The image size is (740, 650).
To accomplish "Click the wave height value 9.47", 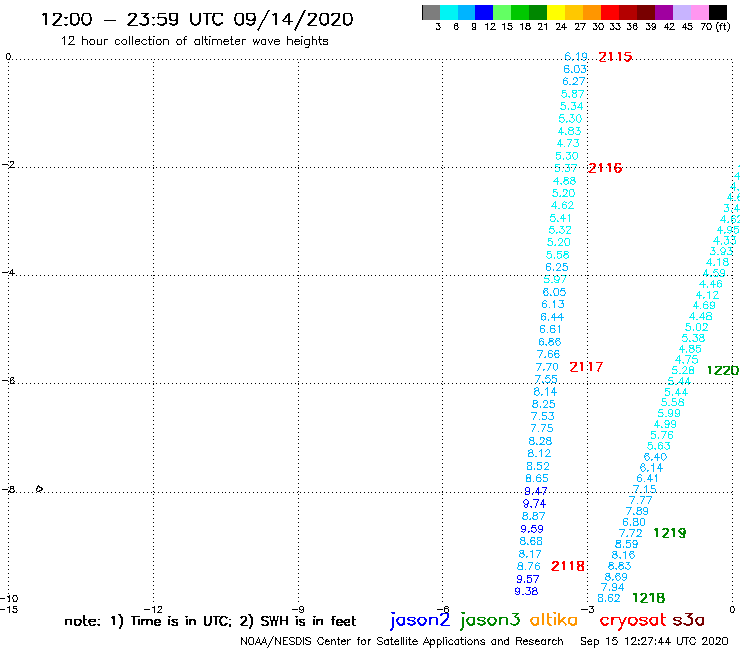I will (x=536, y=491).
